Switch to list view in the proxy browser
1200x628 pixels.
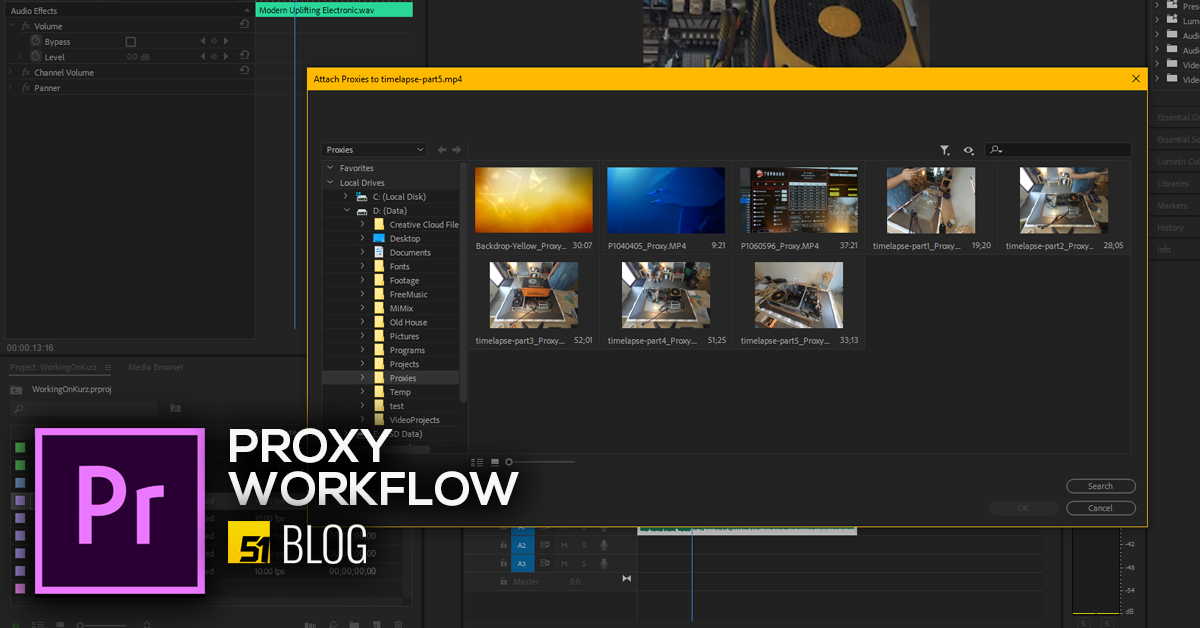pos(476,462)
